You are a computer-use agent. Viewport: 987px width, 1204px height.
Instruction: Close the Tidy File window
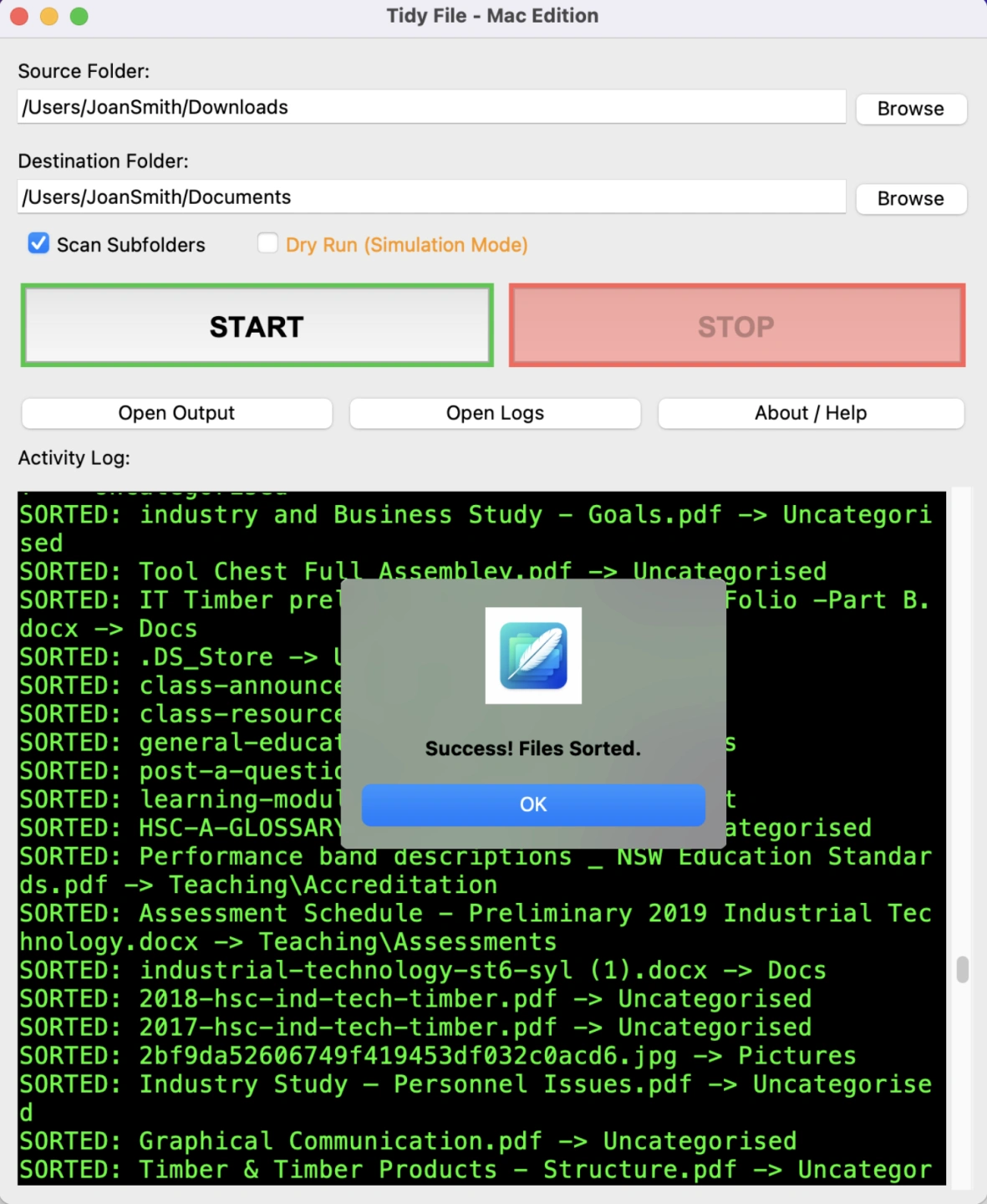click(x=19, y=16)
